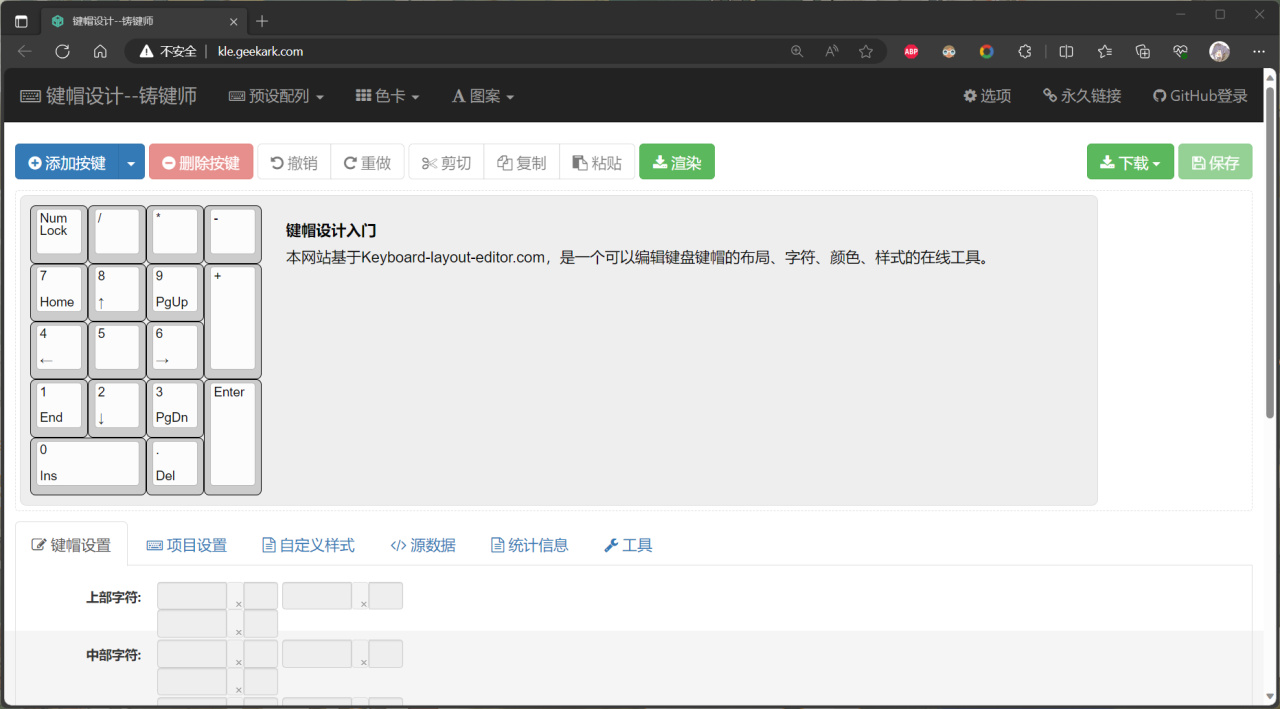Switch to the 自定义样式 tab

coord(308,545)
